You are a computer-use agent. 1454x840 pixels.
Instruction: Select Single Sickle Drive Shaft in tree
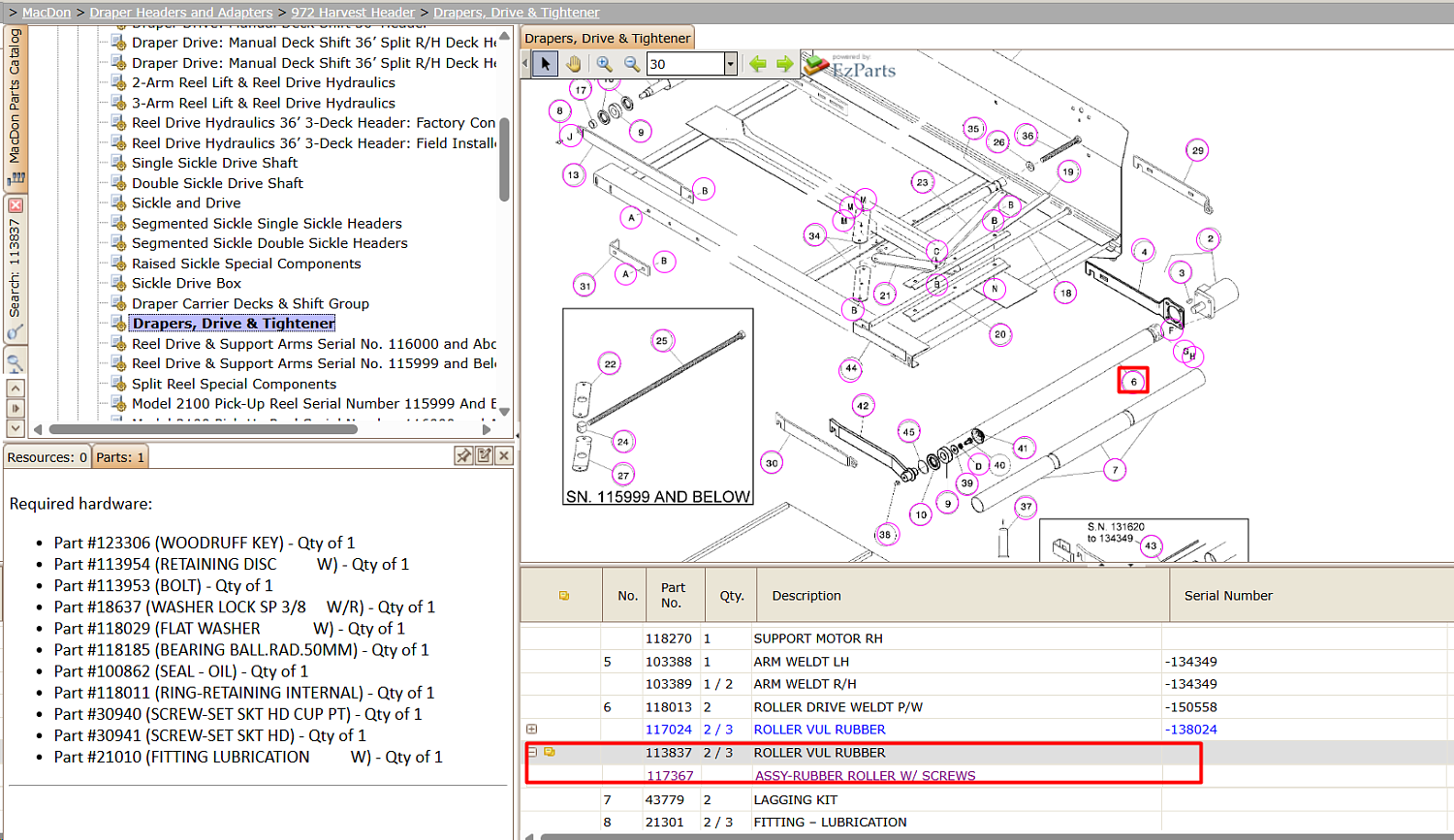pyautogui.click(x=214, y=163)
